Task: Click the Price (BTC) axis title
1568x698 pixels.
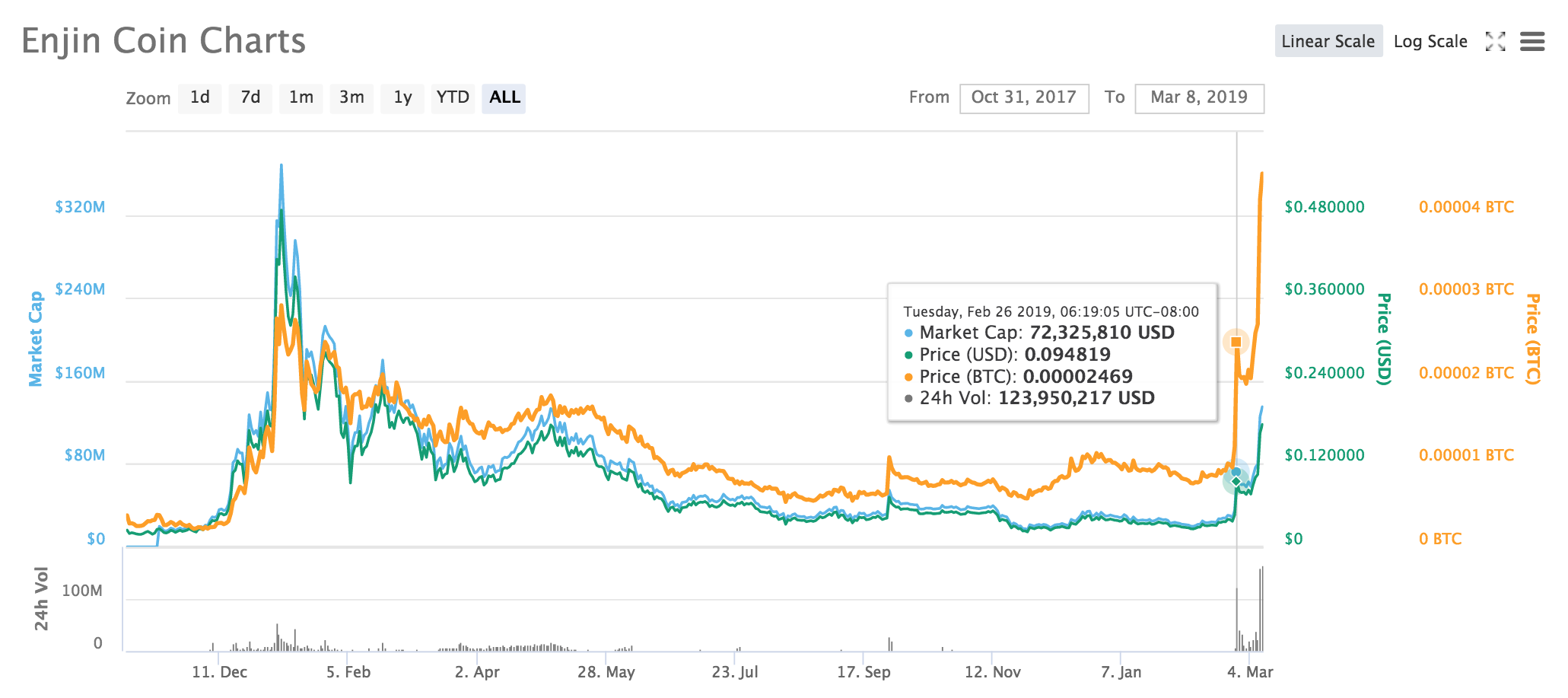Action: (1533, 339)
